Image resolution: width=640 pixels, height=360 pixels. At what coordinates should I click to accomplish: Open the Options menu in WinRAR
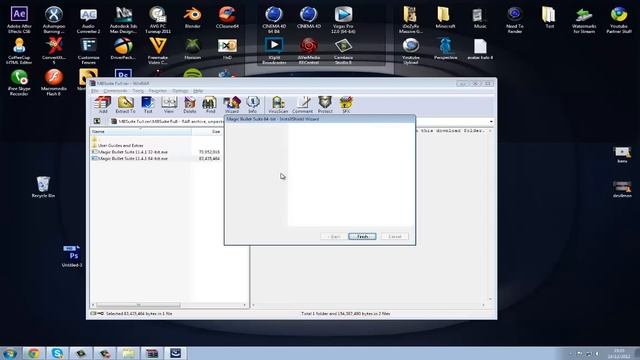click(x=180, y=91)
